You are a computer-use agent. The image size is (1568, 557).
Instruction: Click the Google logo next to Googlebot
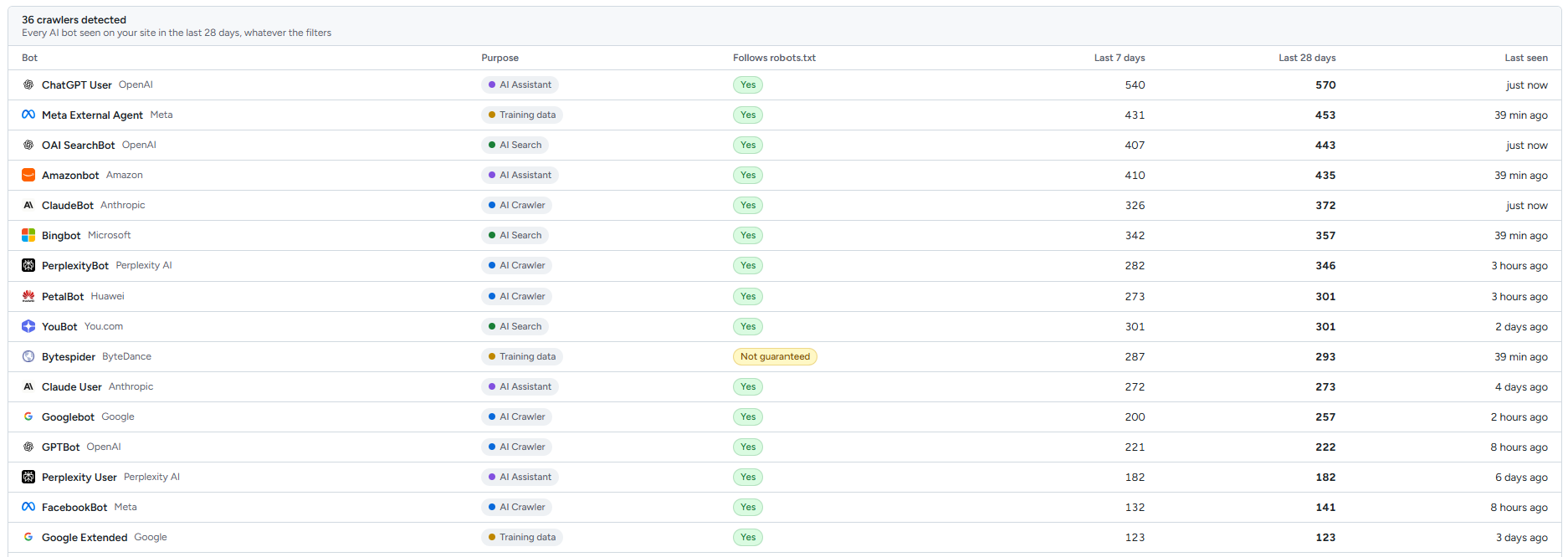pyautogui.click(x=28, y=416)
